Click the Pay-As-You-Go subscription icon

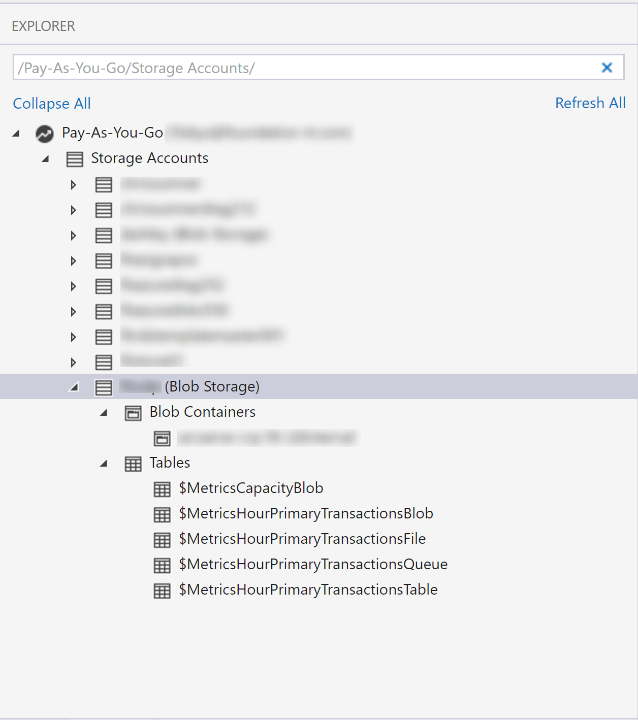tap(45, 134)
